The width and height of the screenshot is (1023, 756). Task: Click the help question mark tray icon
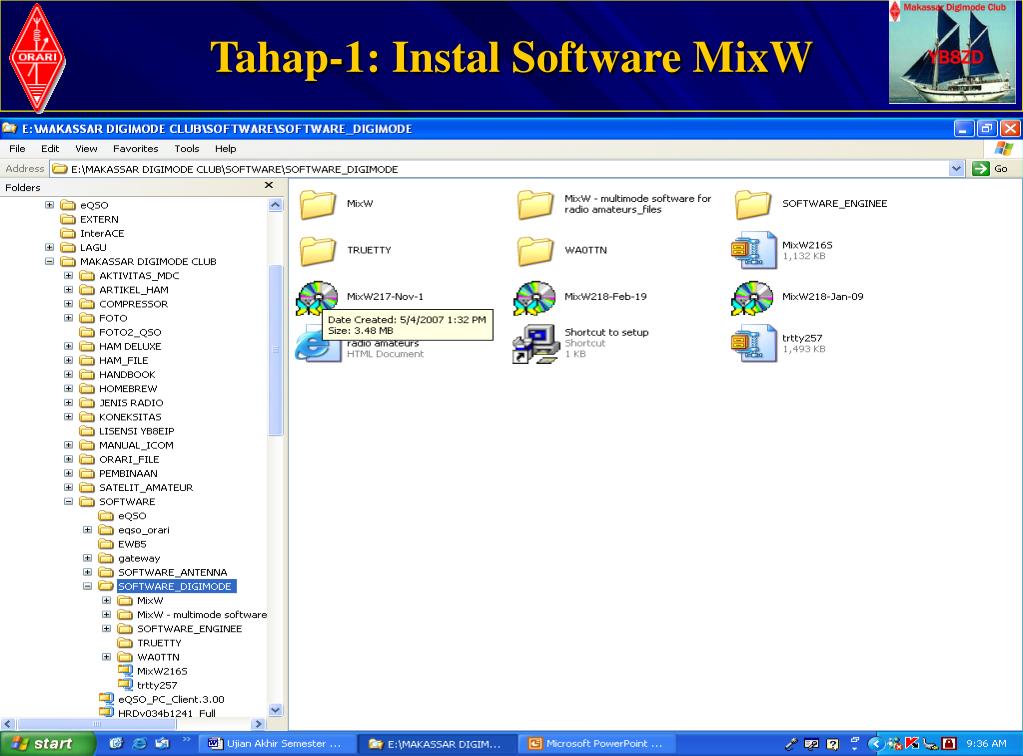(x=832, y=744)
